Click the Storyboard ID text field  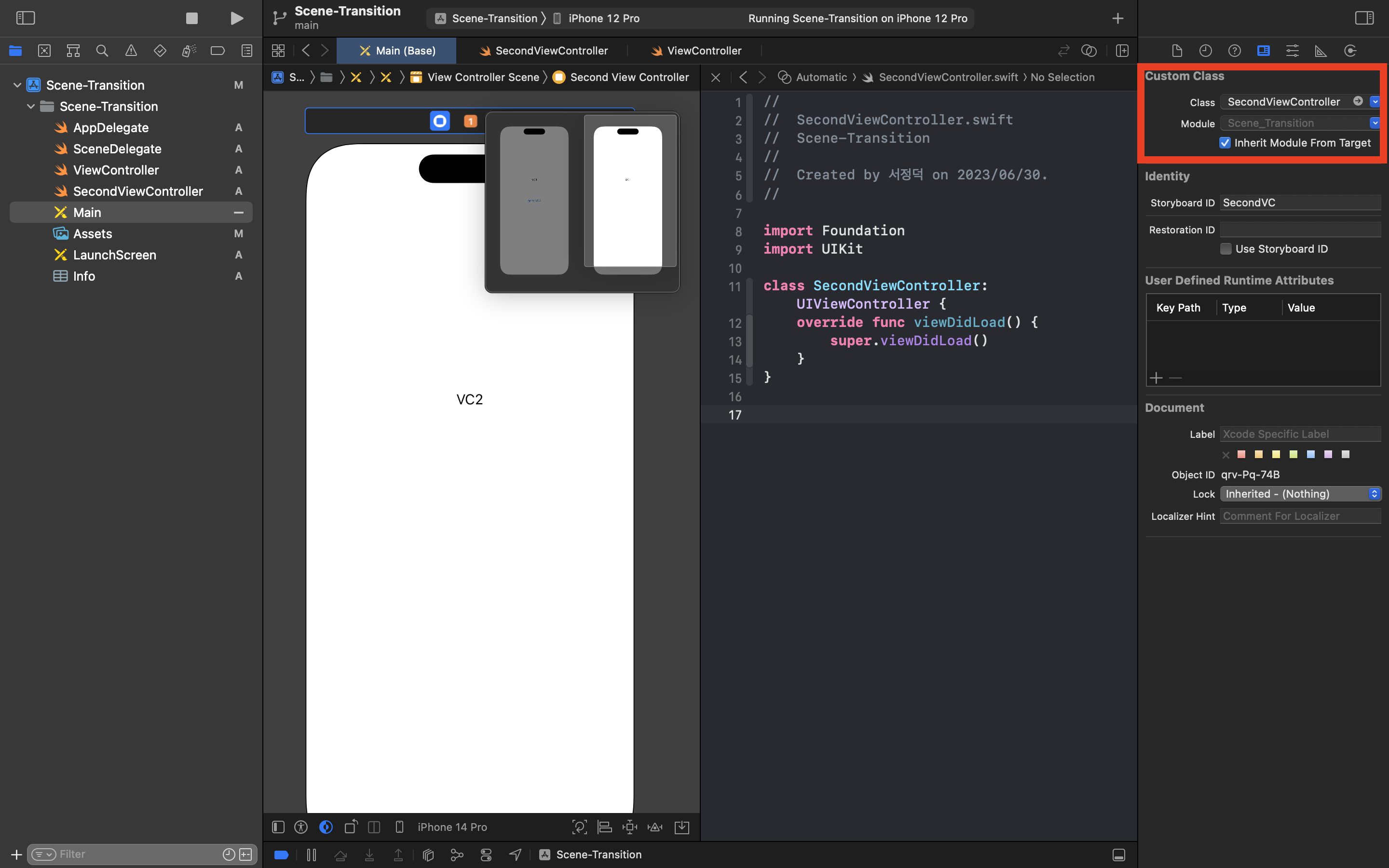[1299, 203]
